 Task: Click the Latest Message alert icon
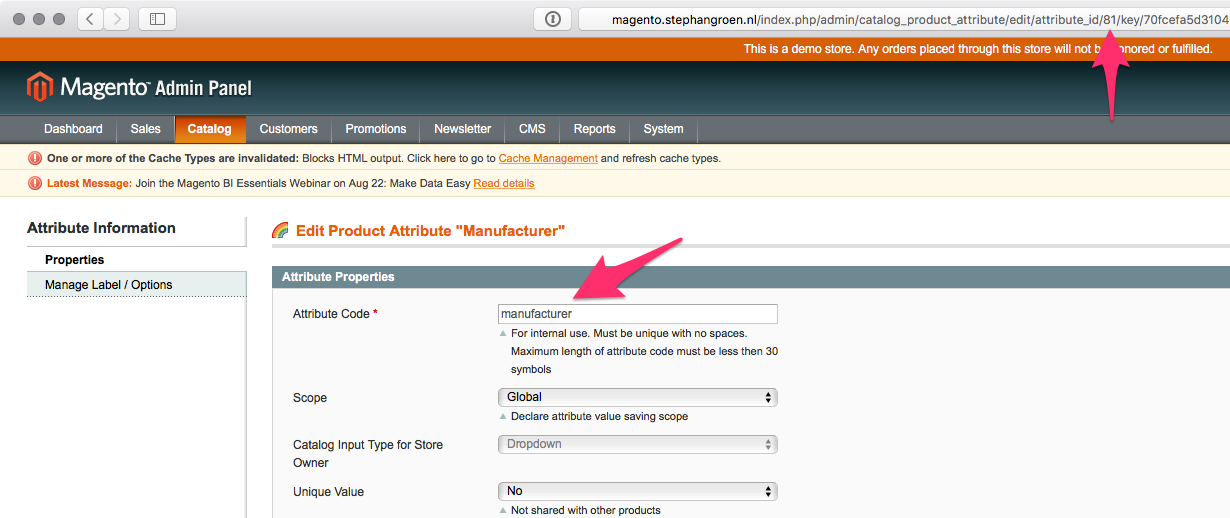tap(35, 183)
